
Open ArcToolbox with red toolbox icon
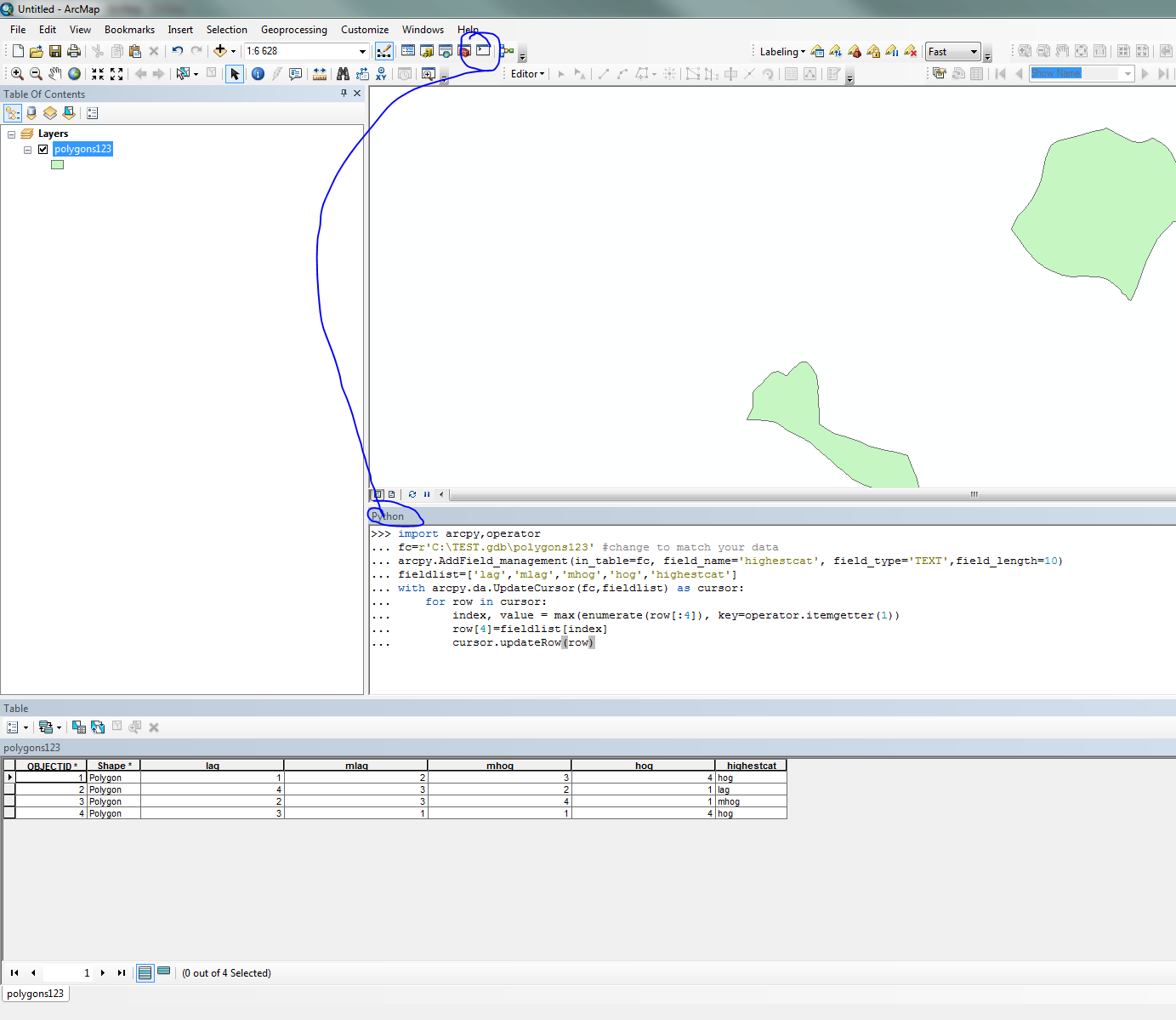464,51
